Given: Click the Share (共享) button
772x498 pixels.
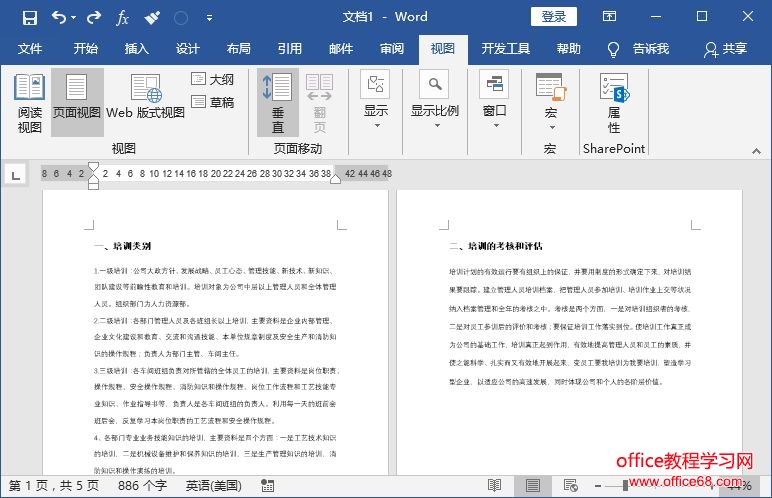Looking at the screenshot, I should 725,49.
